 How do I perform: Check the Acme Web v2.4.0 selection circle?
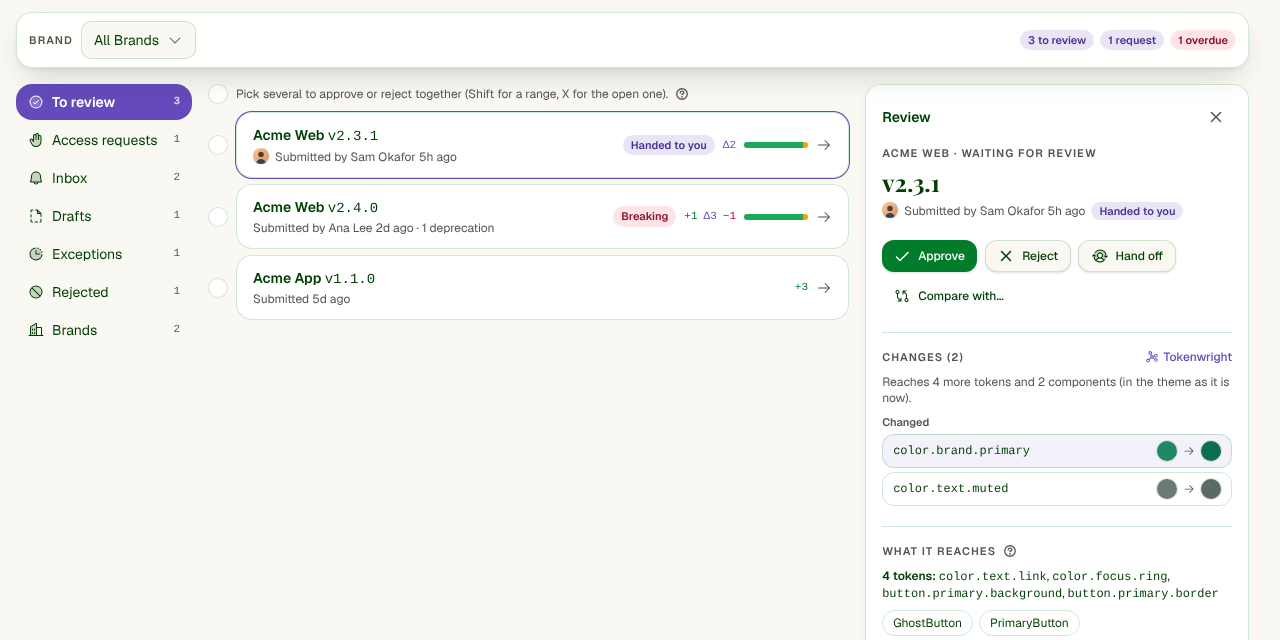pos(218,217)
